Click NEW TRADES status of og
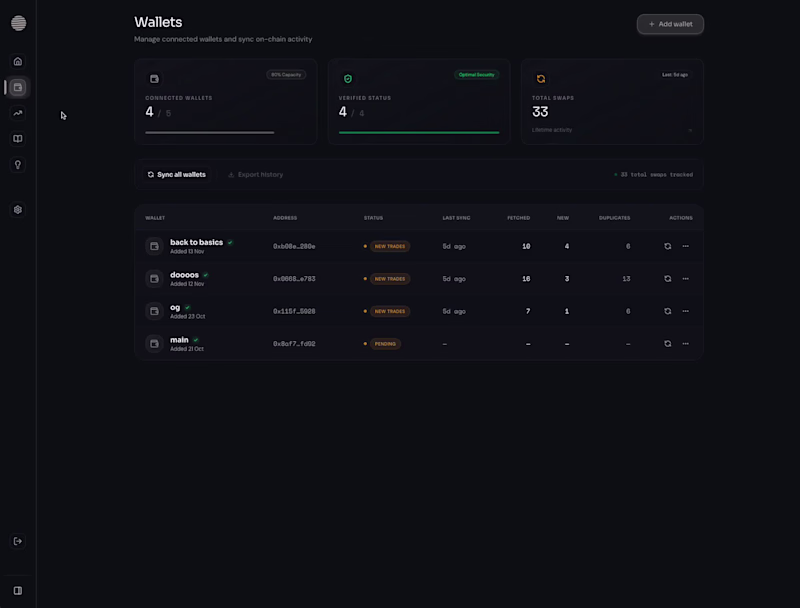This screenshot has width=800, height=608. click(x=390, y=311)
